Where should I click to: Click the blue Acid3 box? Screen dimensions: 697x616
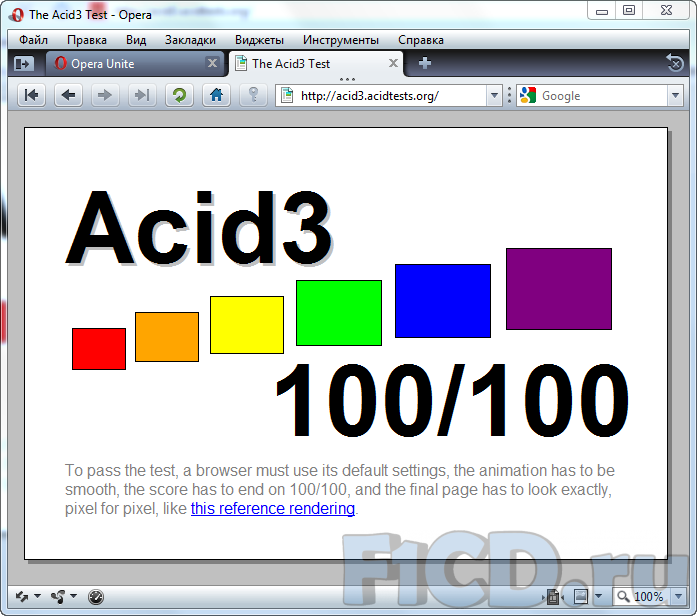[x=443, y=301]
